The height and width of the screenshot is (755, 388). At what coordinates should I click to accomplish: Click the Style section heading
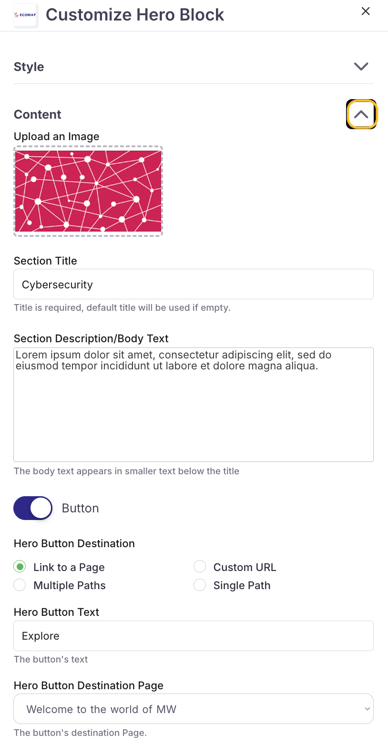point(29,66)
